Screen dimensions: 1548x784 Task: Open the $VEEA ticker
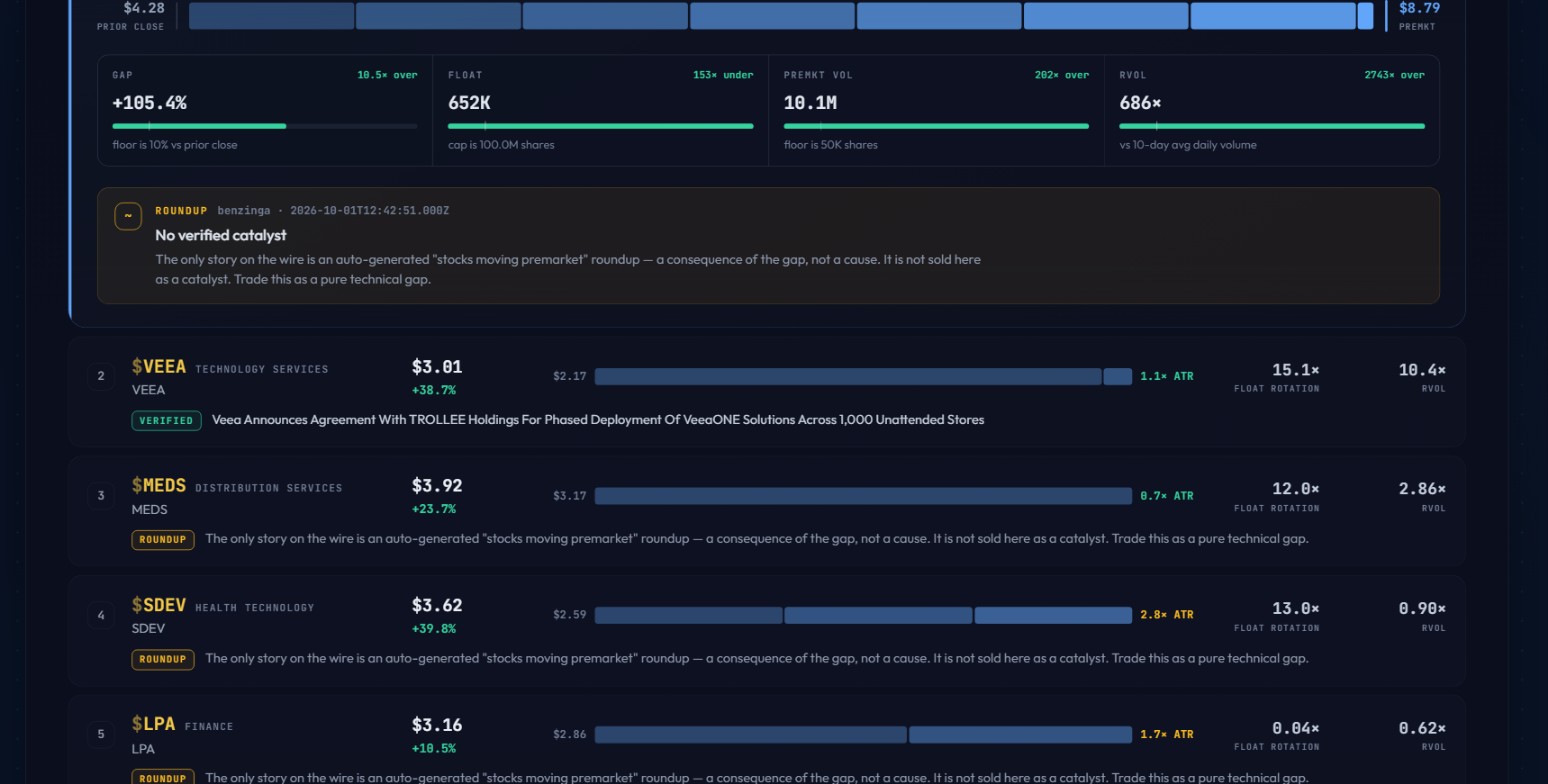point(159,367)
